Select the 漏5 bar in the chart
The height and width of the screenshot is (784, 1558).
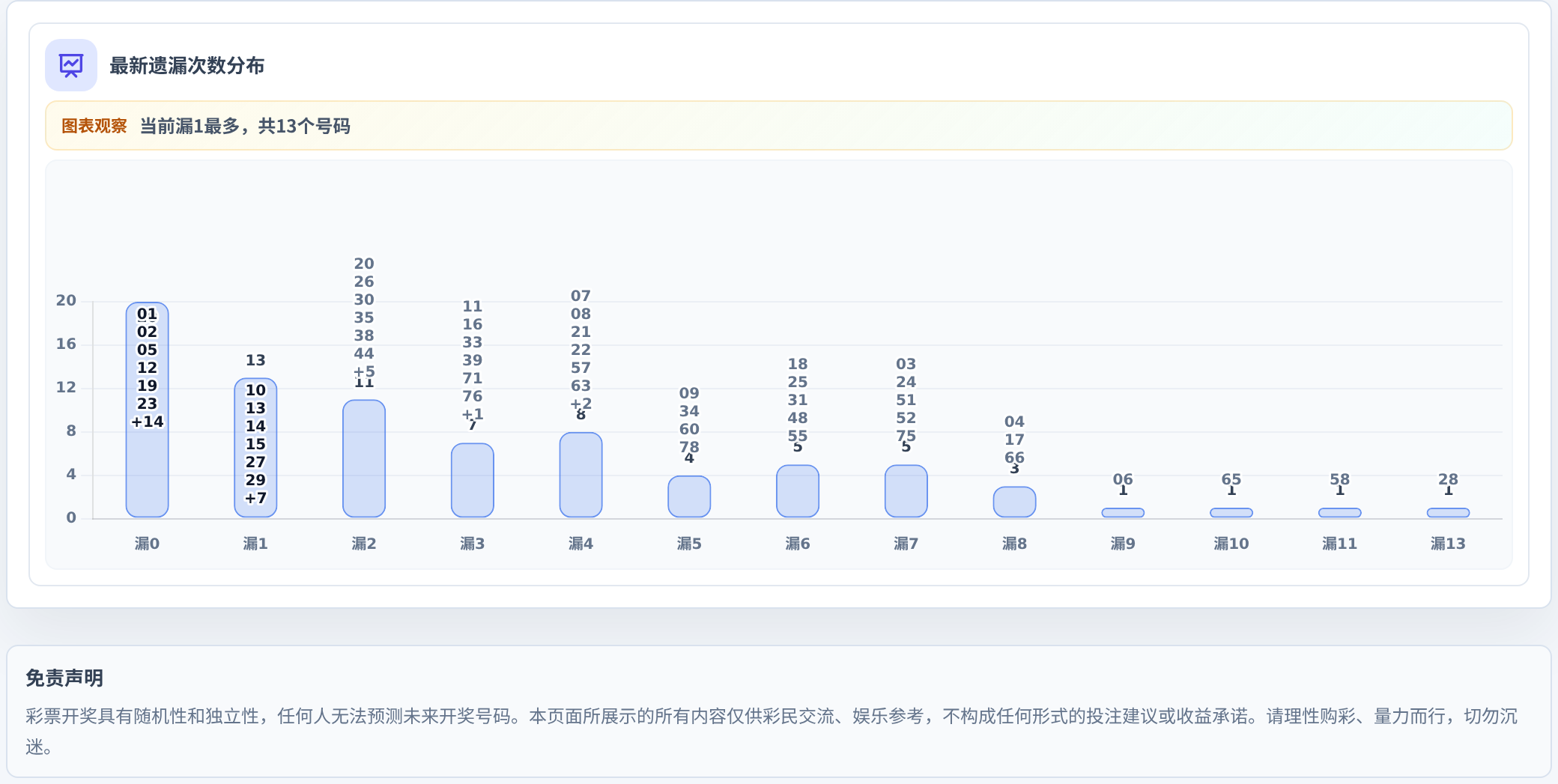[689, 496]
